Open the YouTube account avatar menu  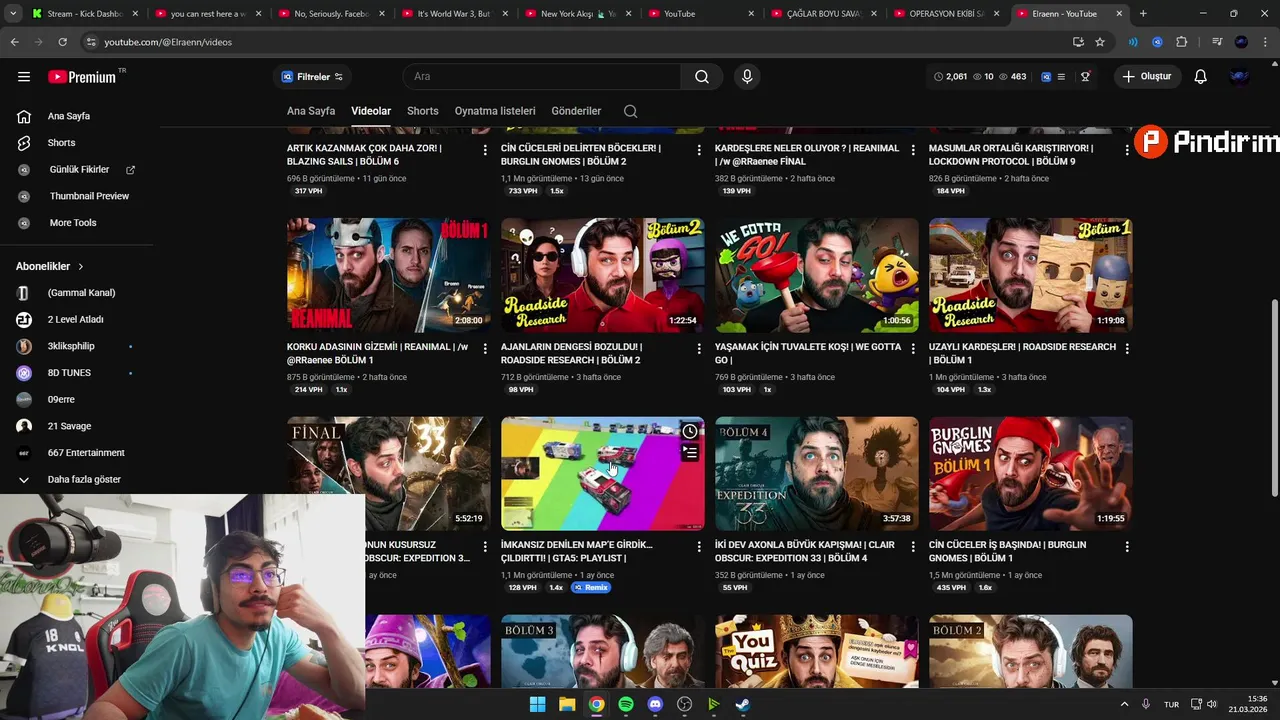(x=1240, y=76)
